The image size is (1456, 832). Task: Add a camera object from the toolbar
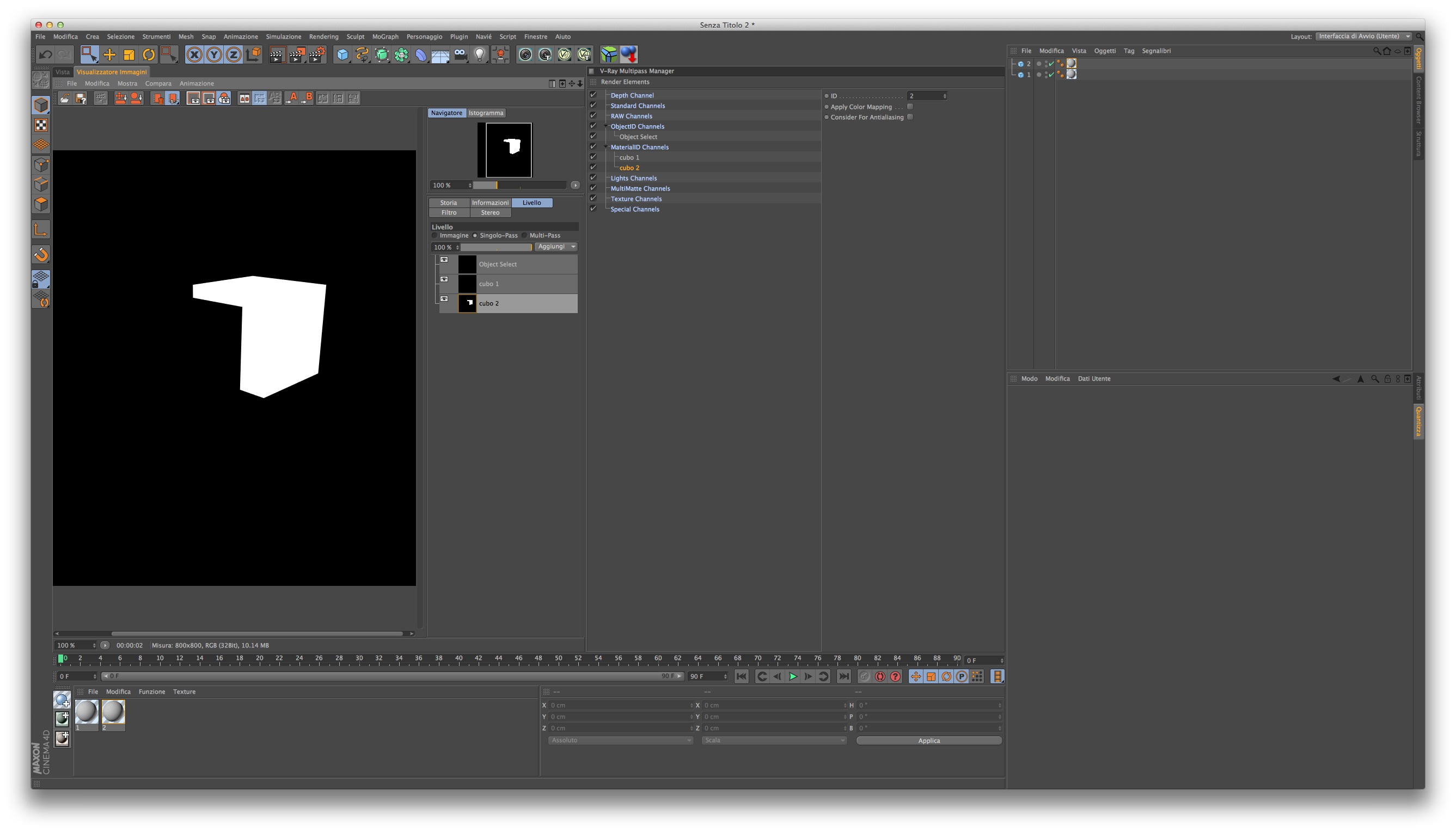click(460, 55)
